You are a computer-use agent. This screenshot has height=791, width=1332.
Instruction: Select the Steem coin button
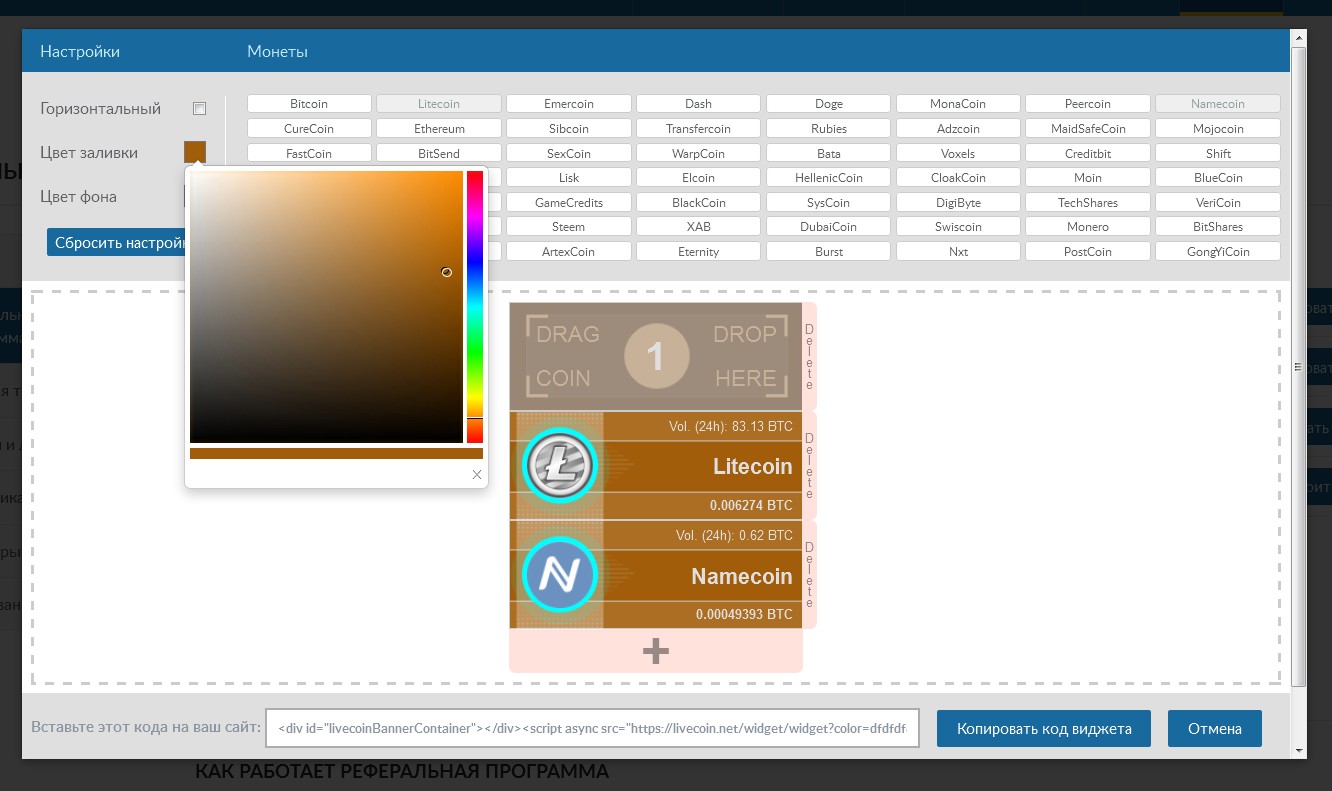[x=569, y=226]
